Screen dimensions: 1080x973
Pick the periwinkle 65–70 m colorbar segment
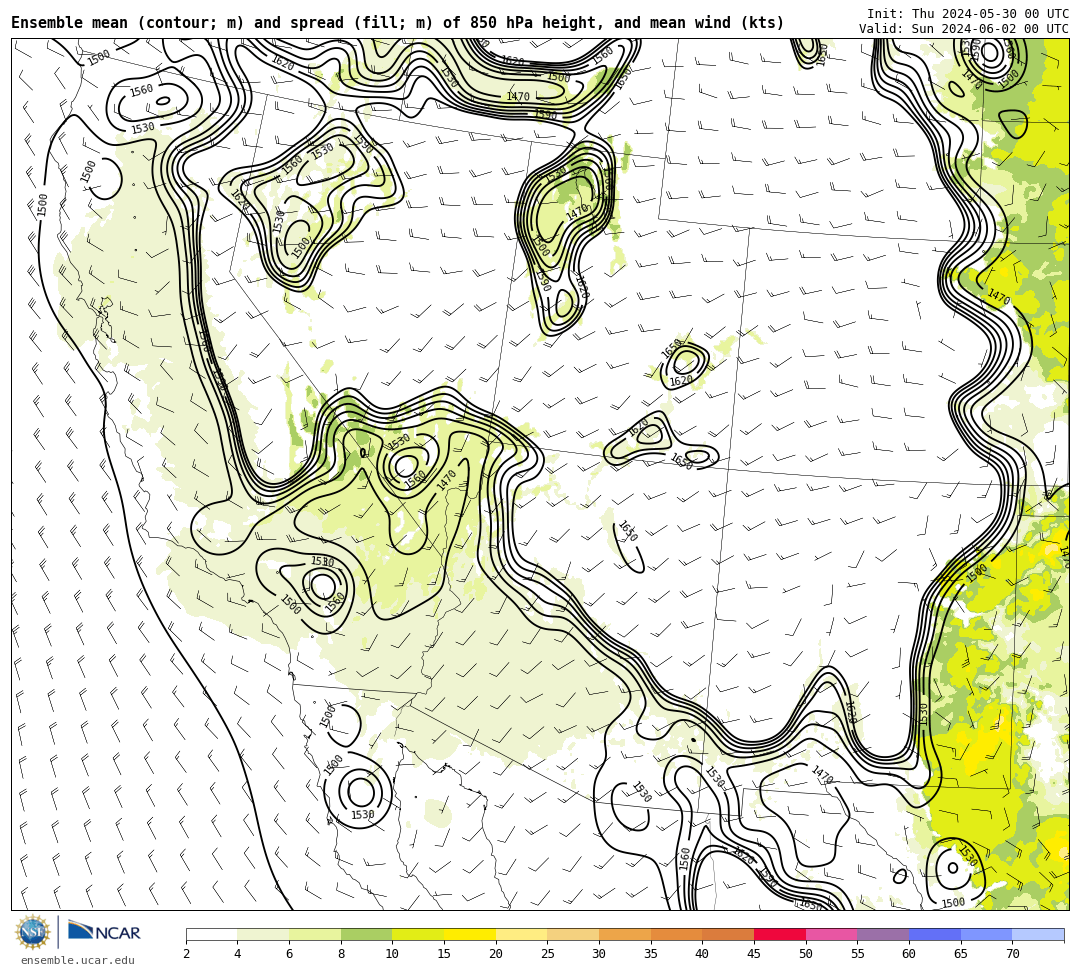click(x=986, y=934)
